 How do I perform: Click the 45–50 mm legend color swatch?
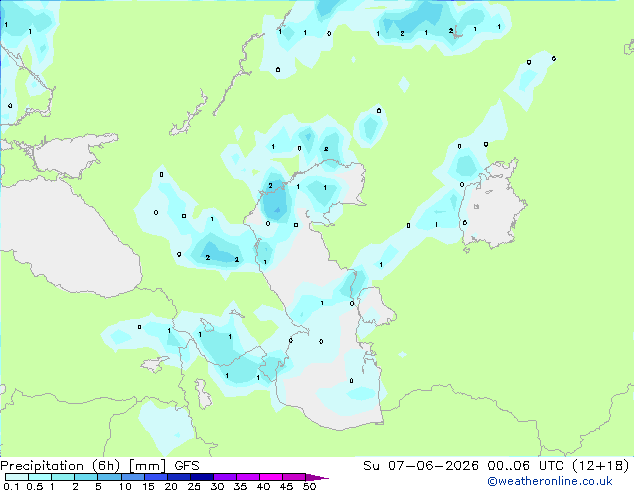pos(294,477)
